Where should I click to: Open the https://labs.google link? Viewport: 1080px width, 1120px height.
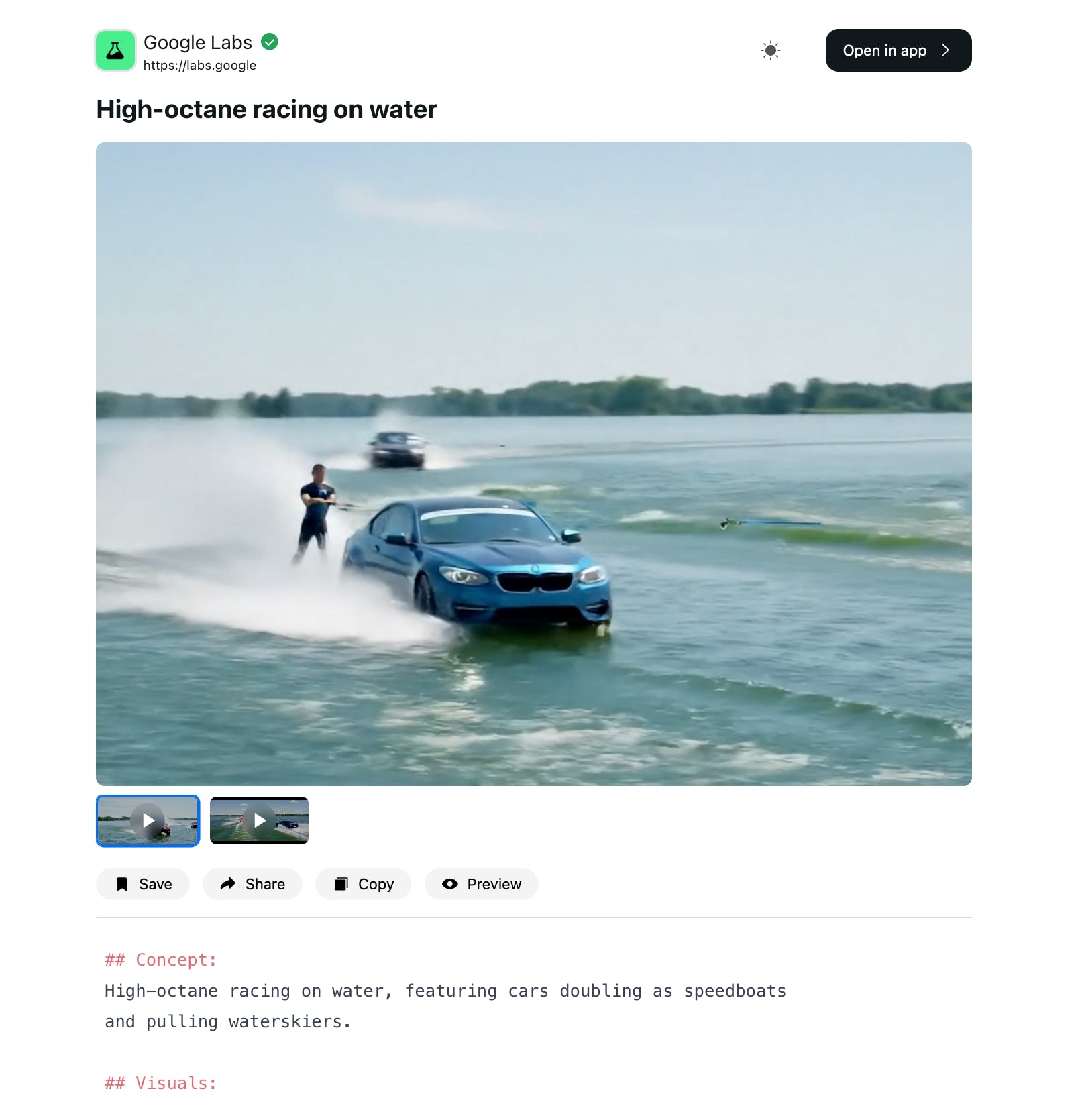(x=199, y=65)
